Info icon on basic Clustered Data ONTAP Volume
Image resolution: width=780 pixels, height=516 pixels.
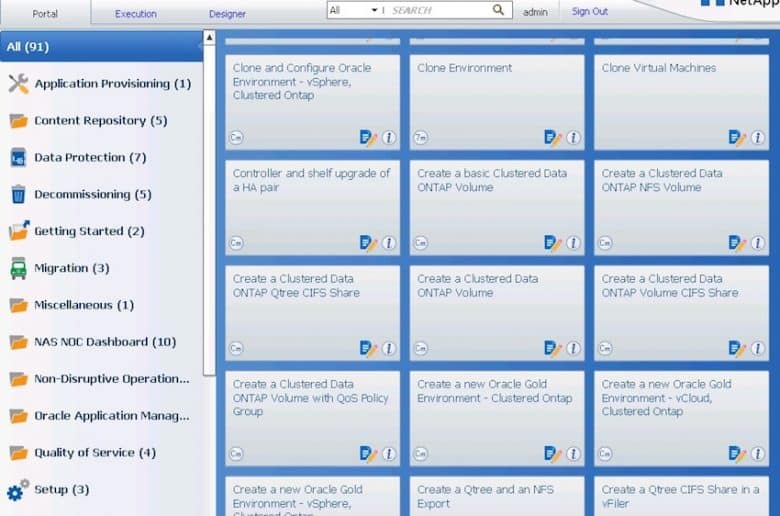(x=574, y=243)
